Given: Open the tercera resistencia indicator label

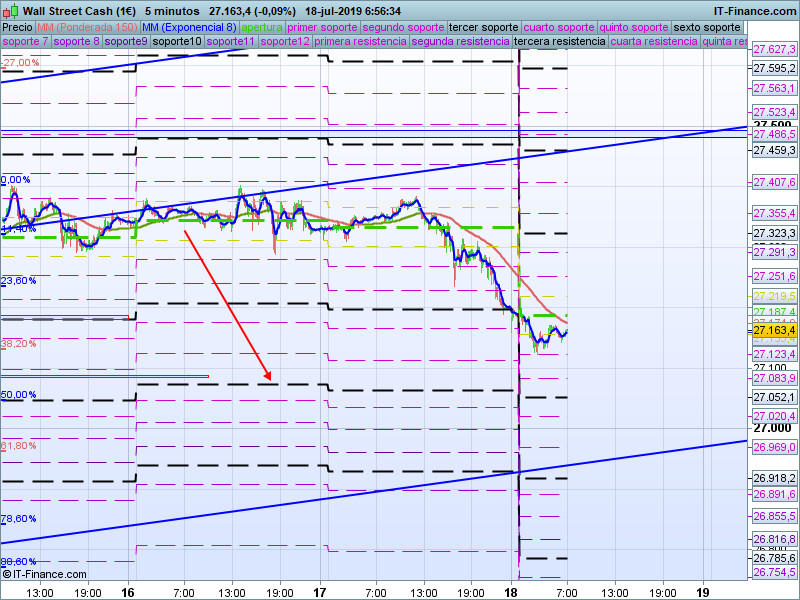Looking at the screenshot, I should pyautogui.click(x=559, y=42).
